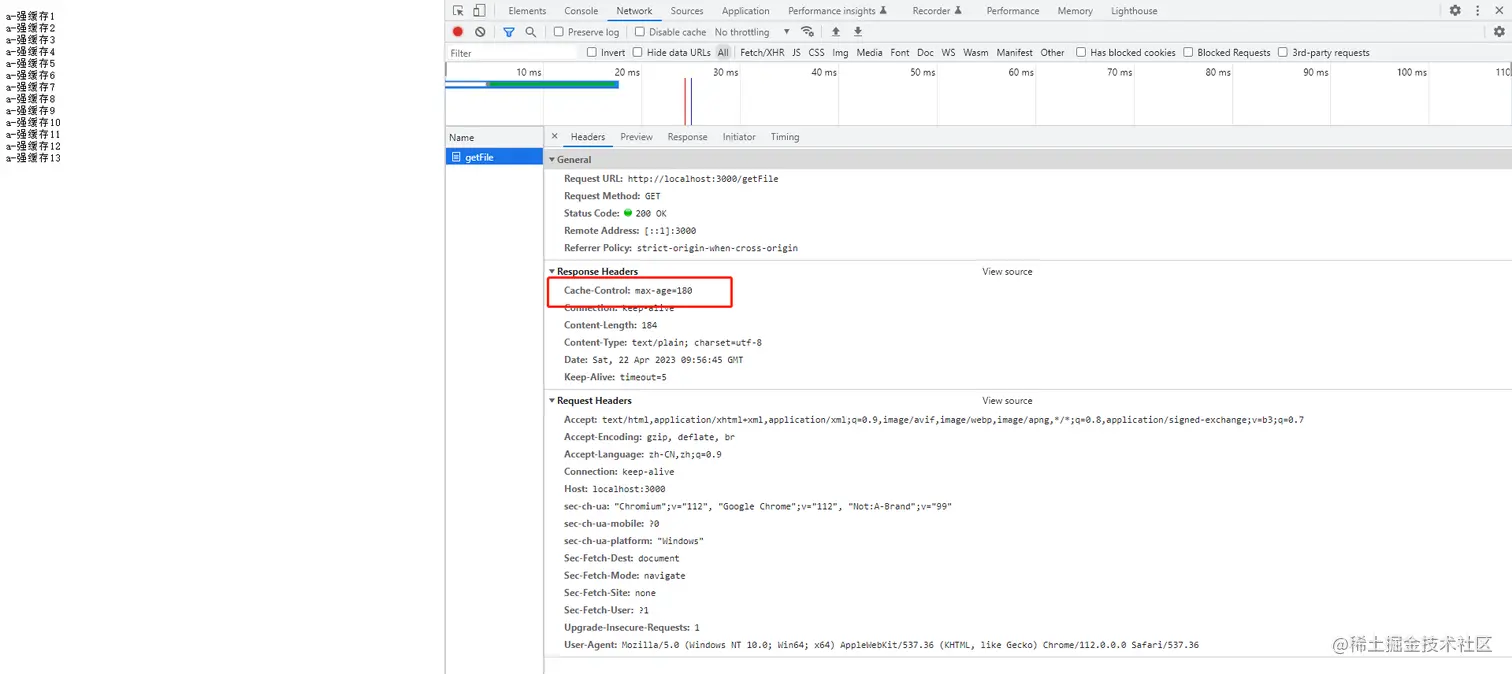
Task: Check Blocked Requests option
Action: (x=1188, y=52)
